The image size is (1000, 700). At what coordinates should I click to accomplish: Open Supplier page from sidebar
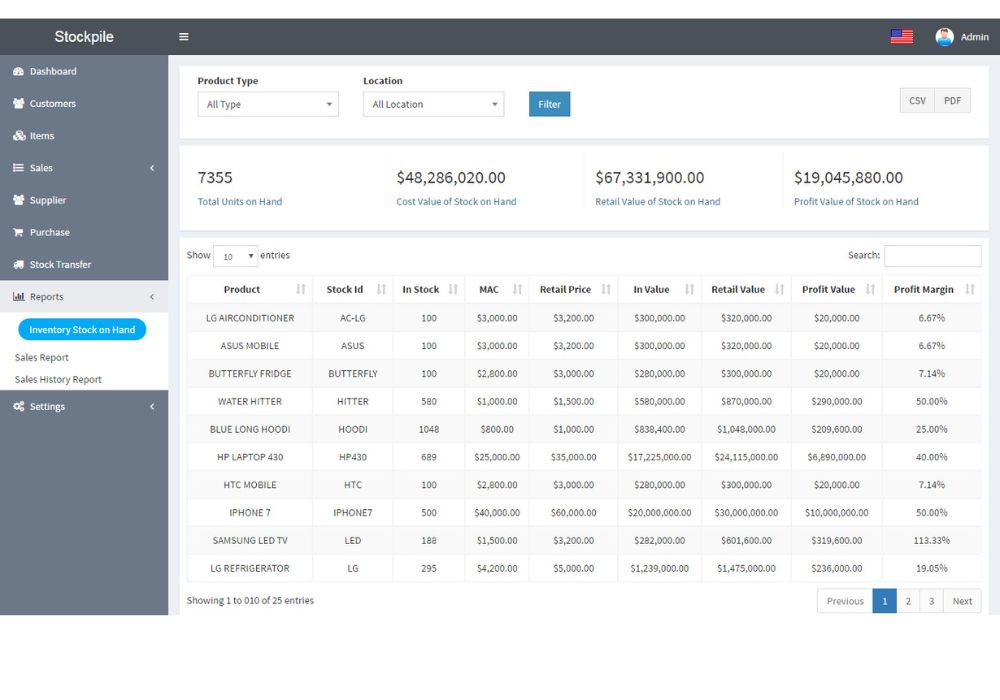[x=47, y=200]
